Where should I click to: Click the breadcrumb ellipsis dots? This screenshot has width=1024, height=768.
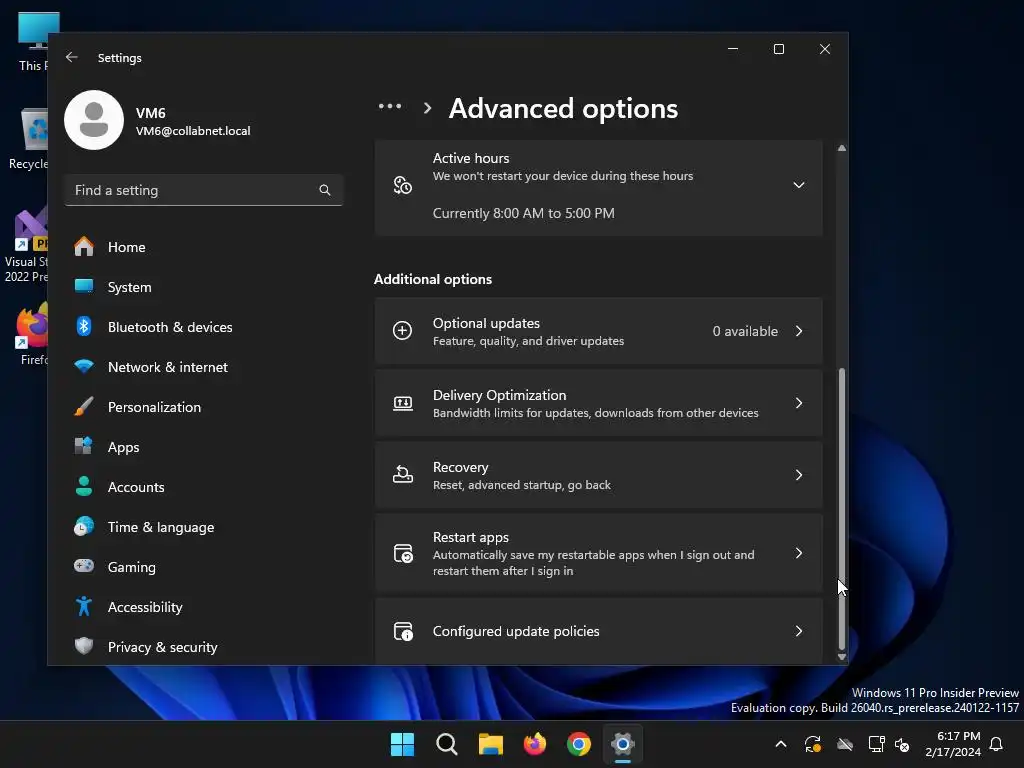tap(390, 106)
